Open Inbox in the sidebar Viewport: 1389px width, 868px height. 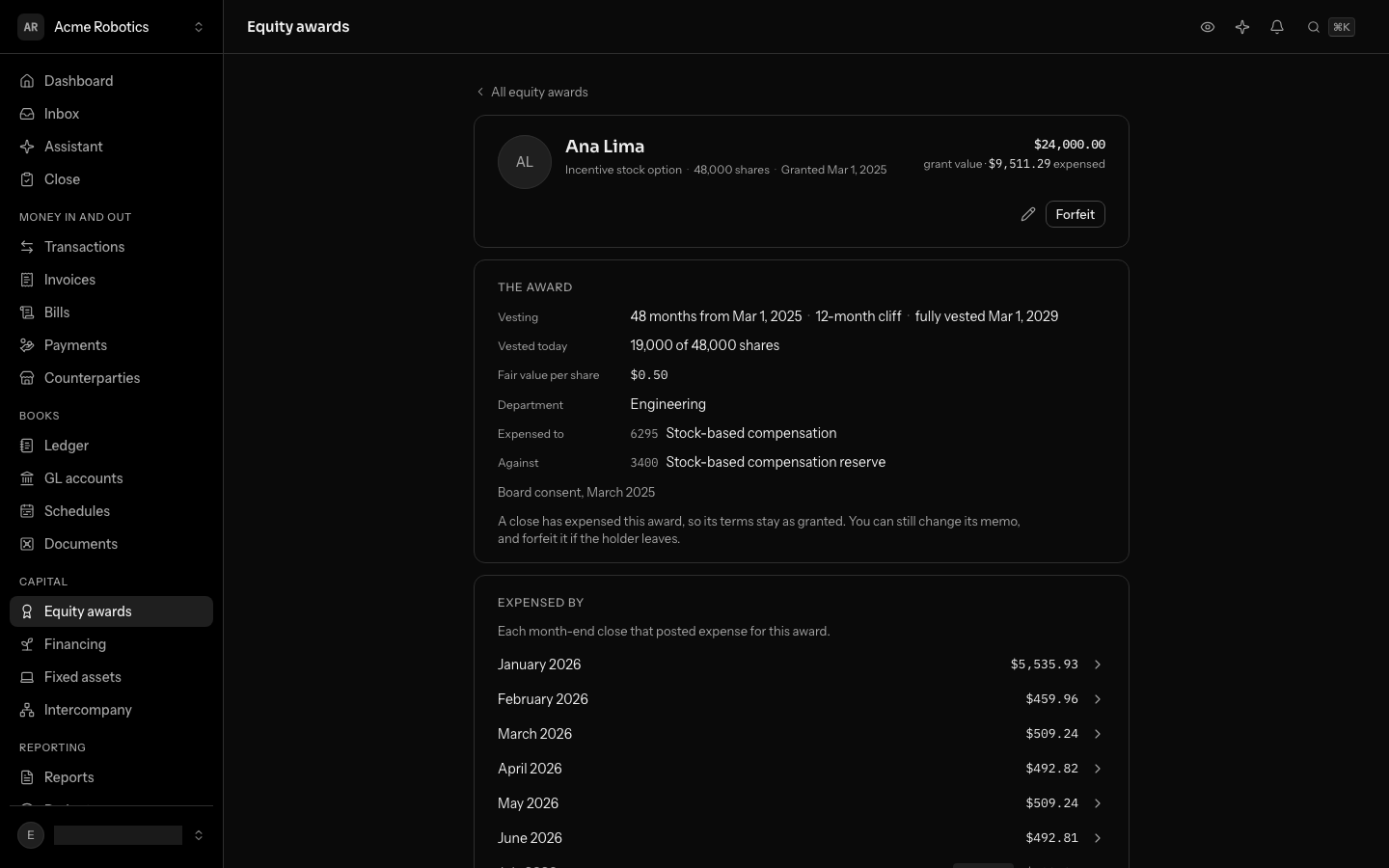pyautogui.click(x=111, y=114)
